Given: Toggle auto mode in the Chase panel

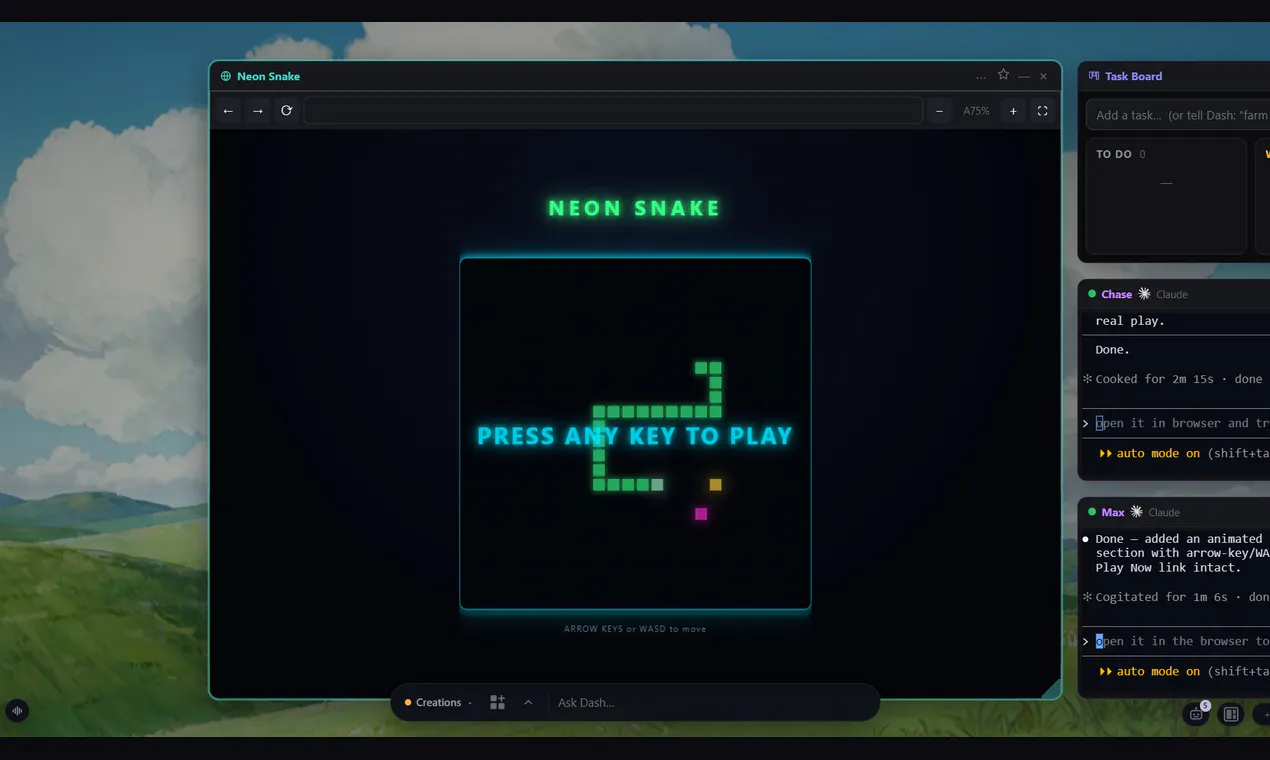Looking at the screenshot, I should click(1149, 453).
